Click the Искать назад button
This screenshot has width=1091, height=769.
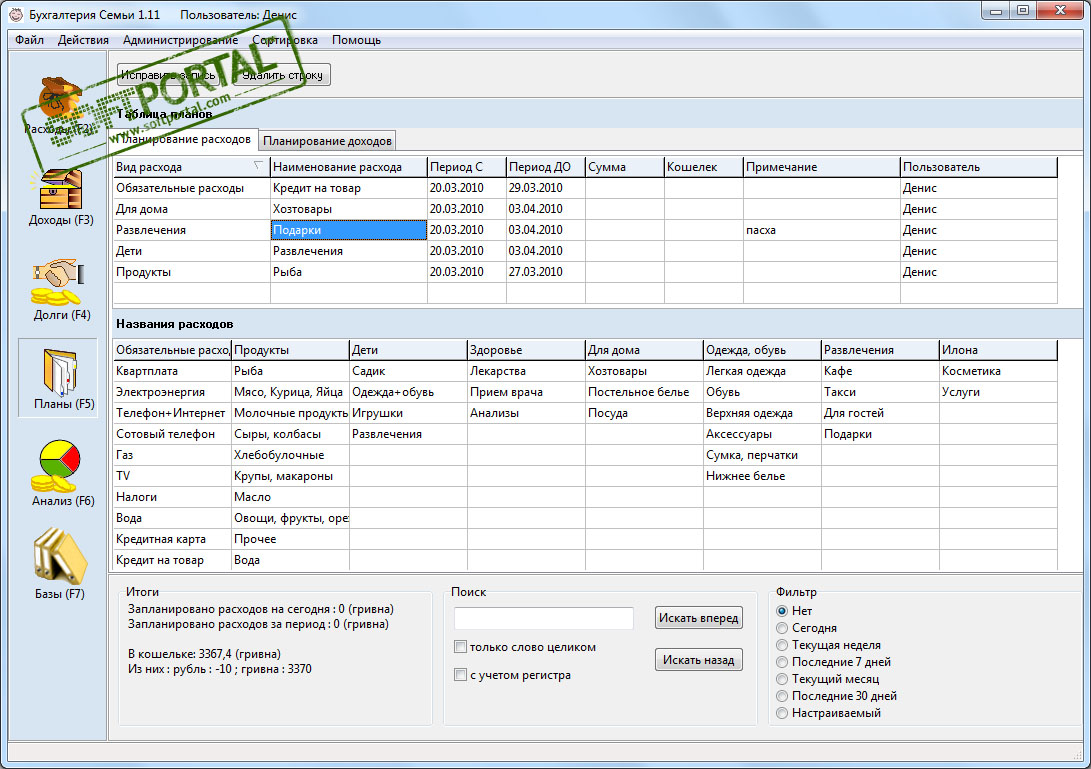699,660
